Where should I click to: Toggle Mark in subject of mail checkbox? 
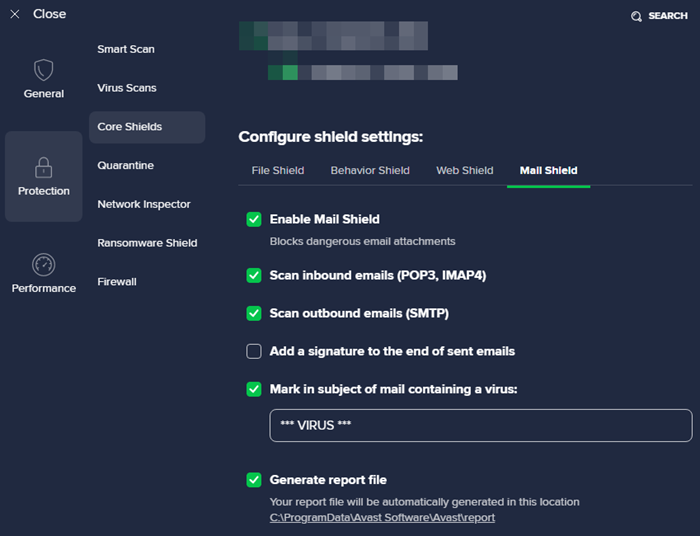coord(254,389)
